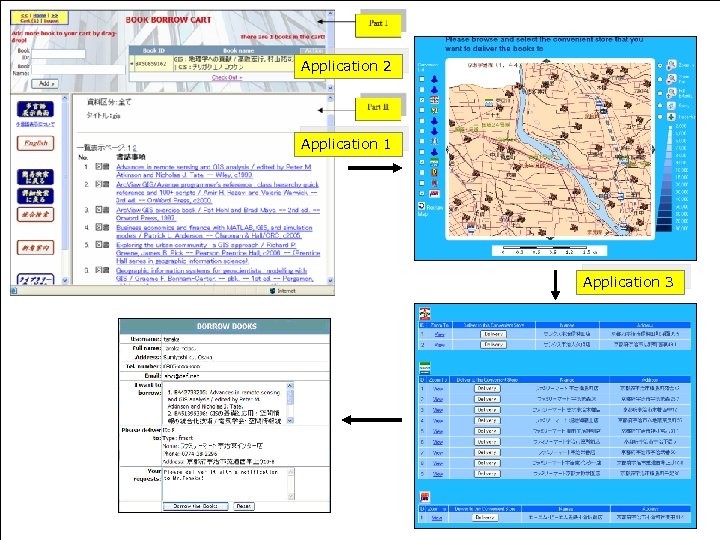
Task: Click the 簡易検索に戻る sidebar button
Action: (35, 177)
